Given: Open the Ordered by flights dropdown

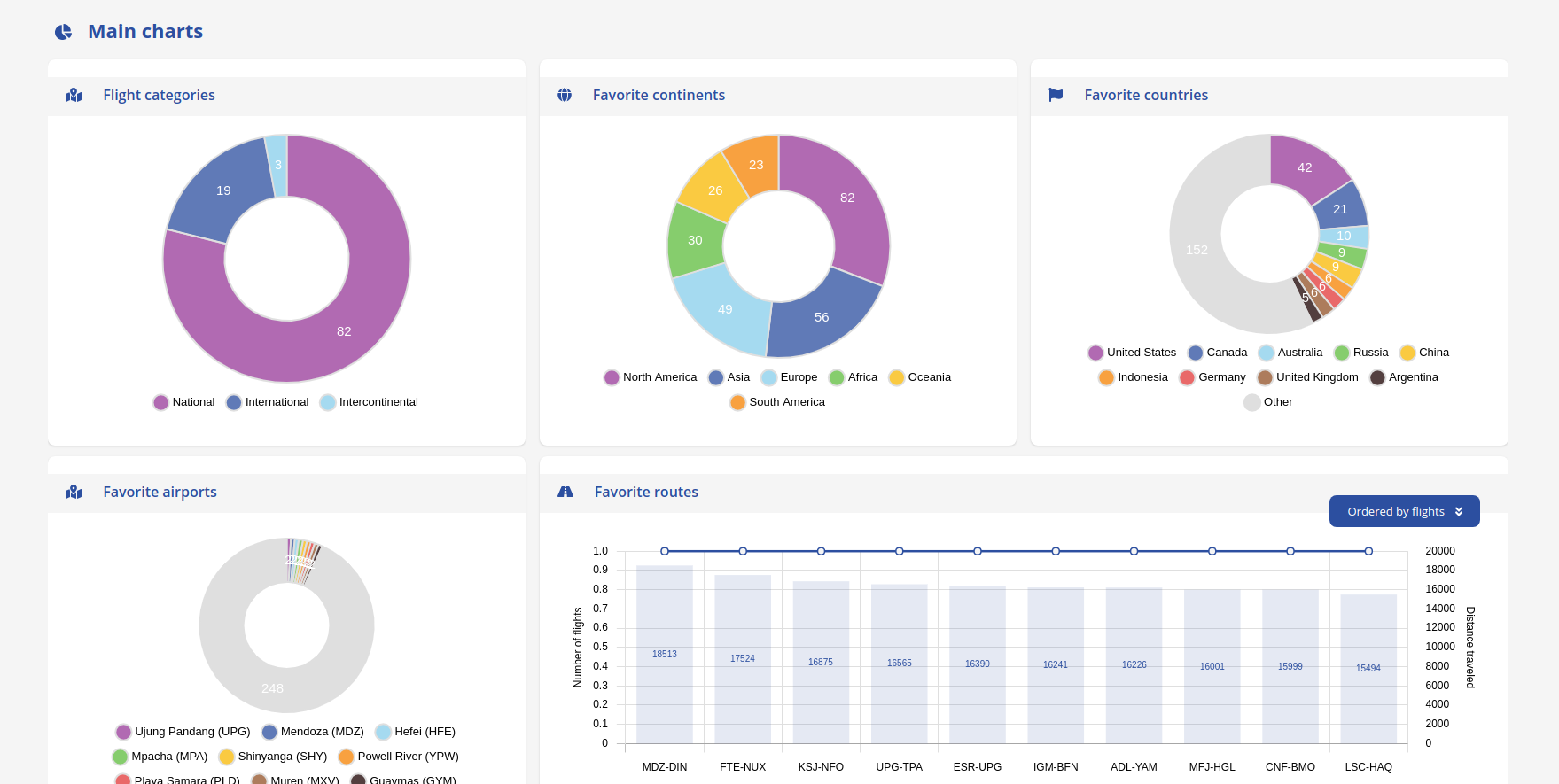Looking at the screenshot, I should 1404,511.
